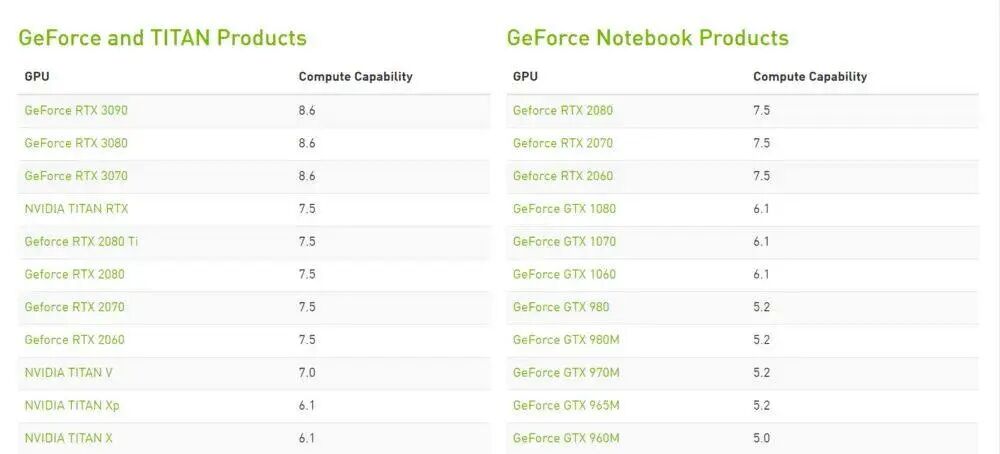Open the GeForce GTX 960M link
The width and height of the screenshot is (1000, 454).
point(566,438)
